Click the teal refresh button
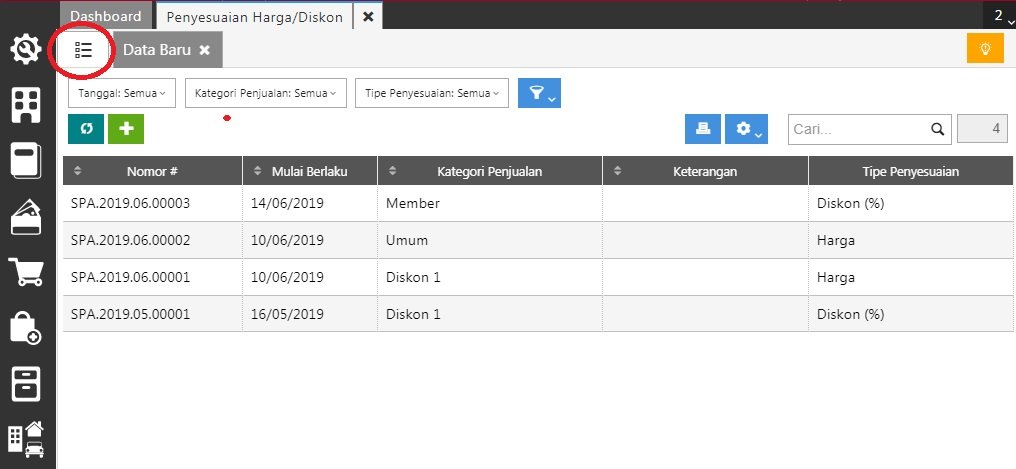The height and width of the screenshot is (469, 1016). (85, 129)
